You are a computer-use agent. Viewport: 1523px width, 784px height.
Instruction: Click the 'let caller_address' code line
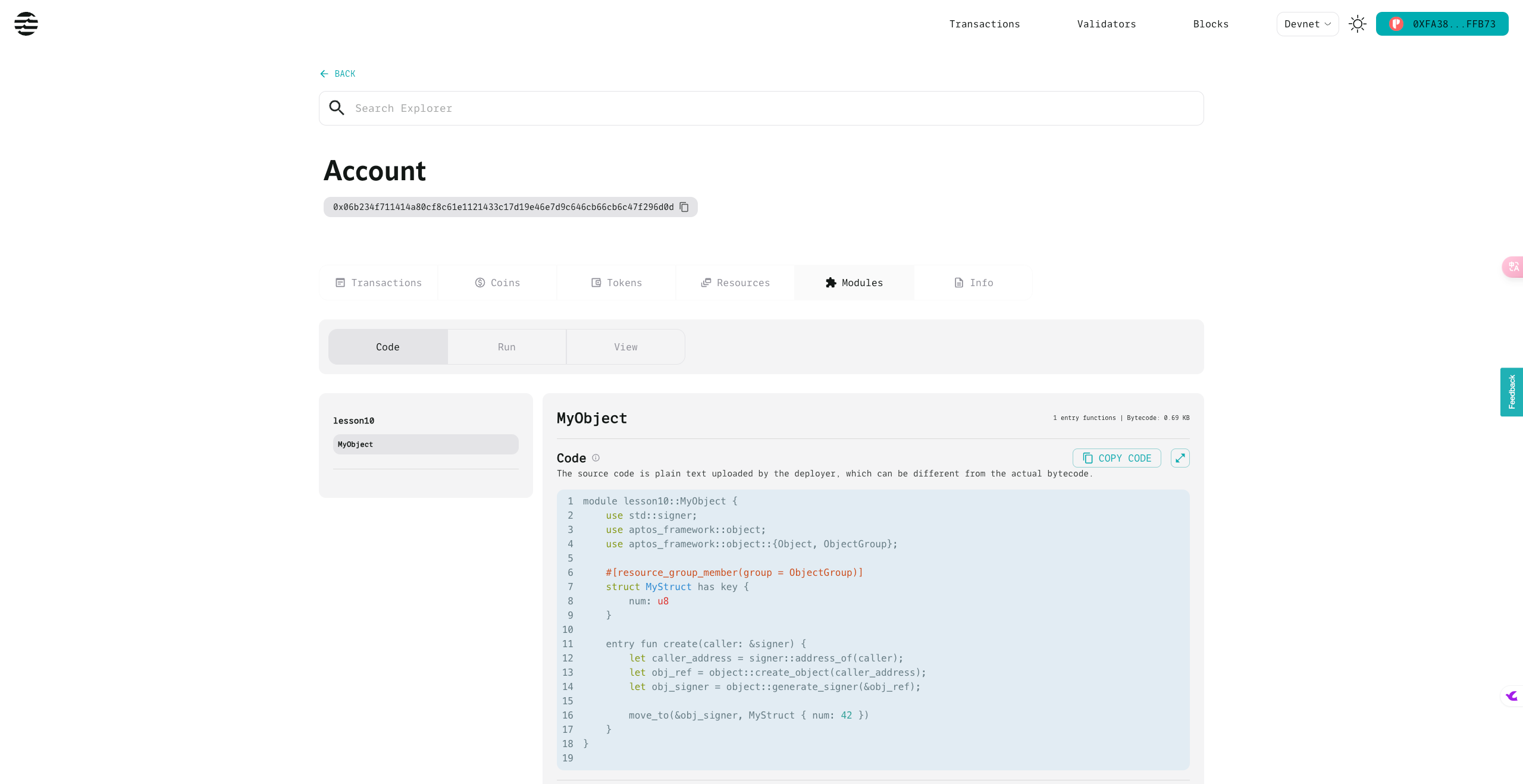[766, 658]
